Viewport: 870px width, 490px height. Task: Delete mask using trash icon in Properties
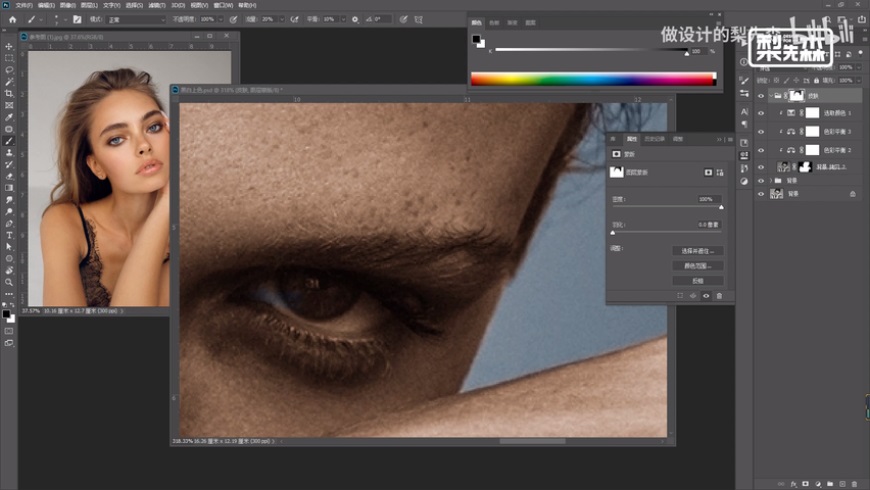click(x=718, y=296)
